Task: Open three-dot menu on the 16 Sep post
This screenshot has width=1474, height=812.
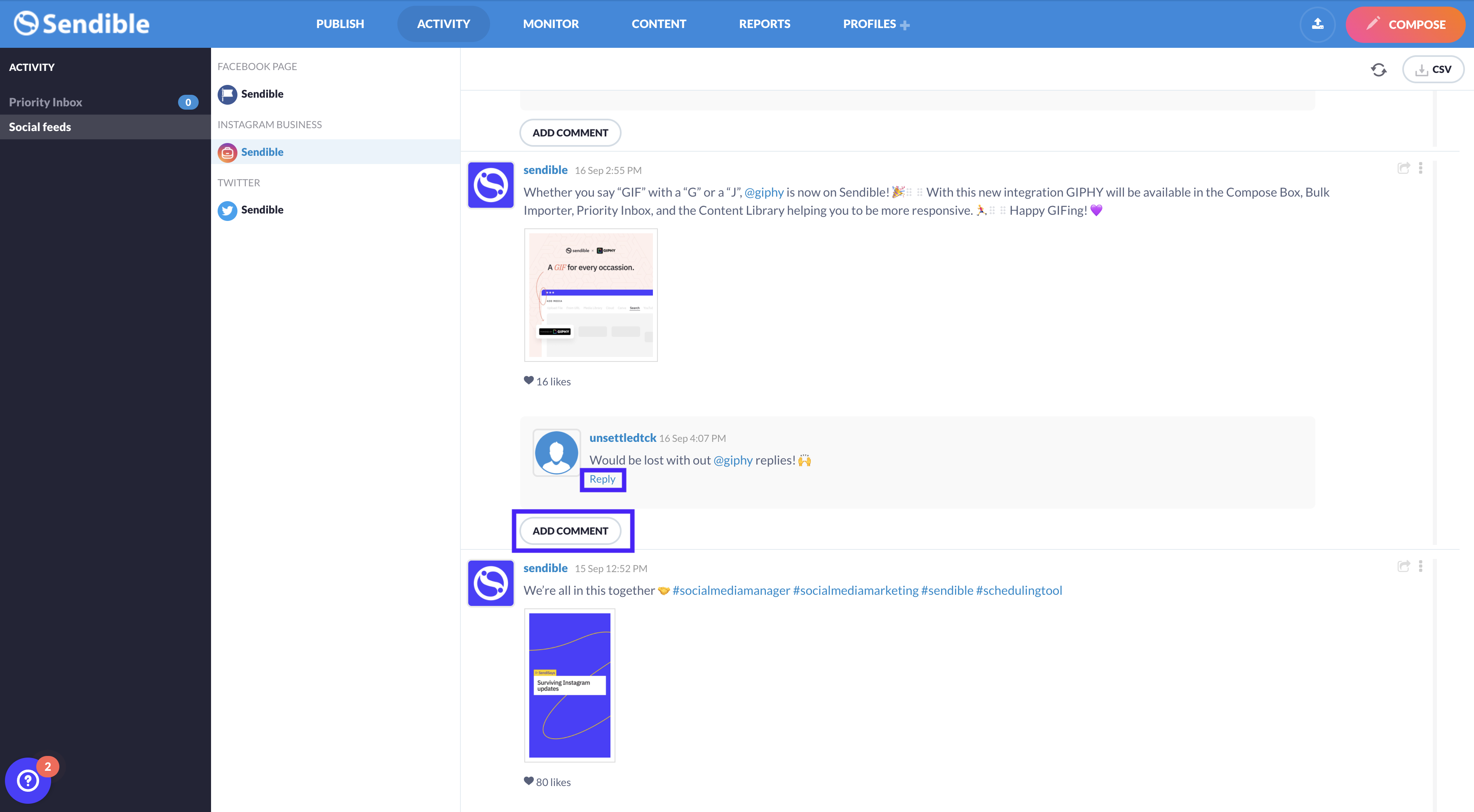Action: pos(1420,168)
